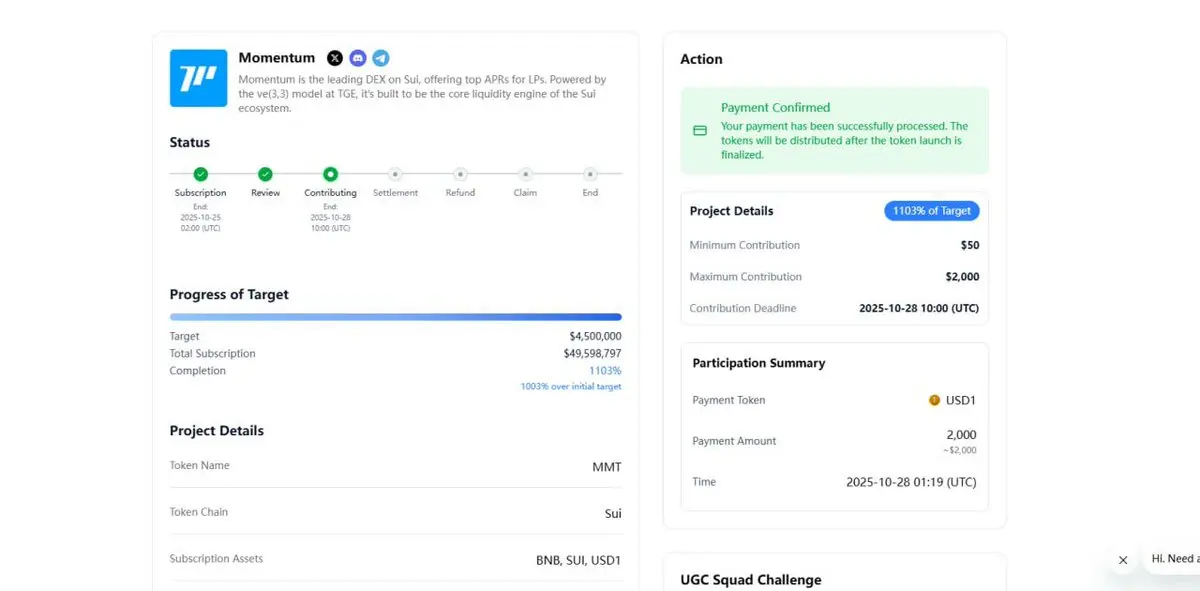This screenshot has width=1200, height=591.
Task: Click the End step marker
Action: [590, 174]
